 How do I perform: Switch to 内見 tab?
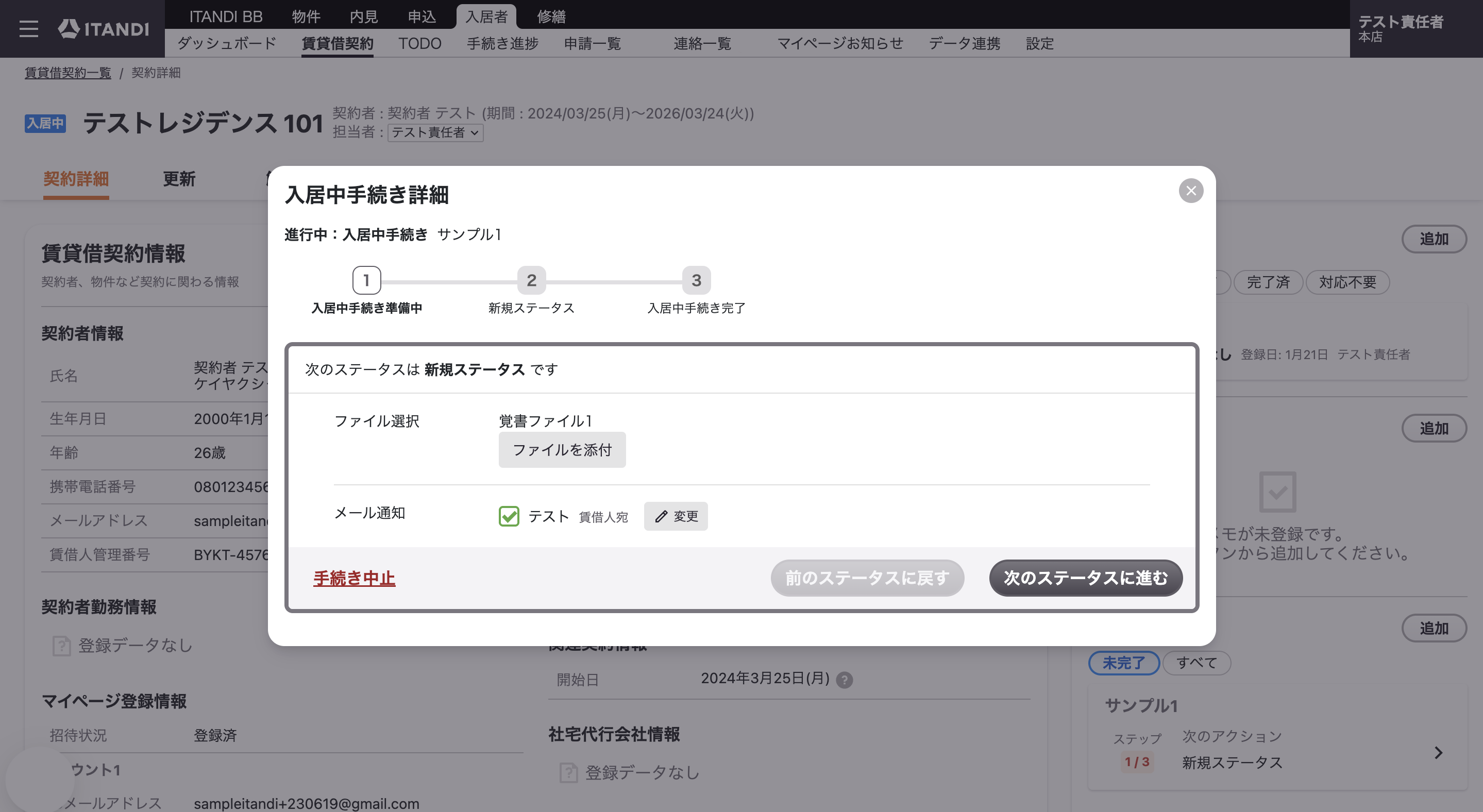pyautogui.click(x=364, y=16)
